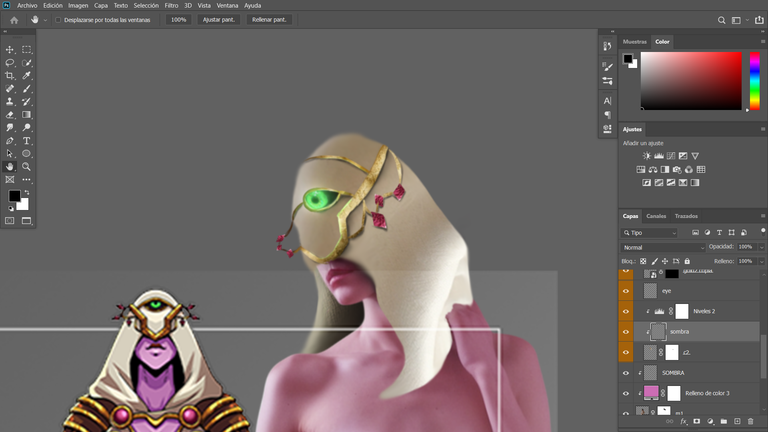This screenshot has height=432, width=768.
Task: Open layer styles fx button
Action: tap(684, 421)
